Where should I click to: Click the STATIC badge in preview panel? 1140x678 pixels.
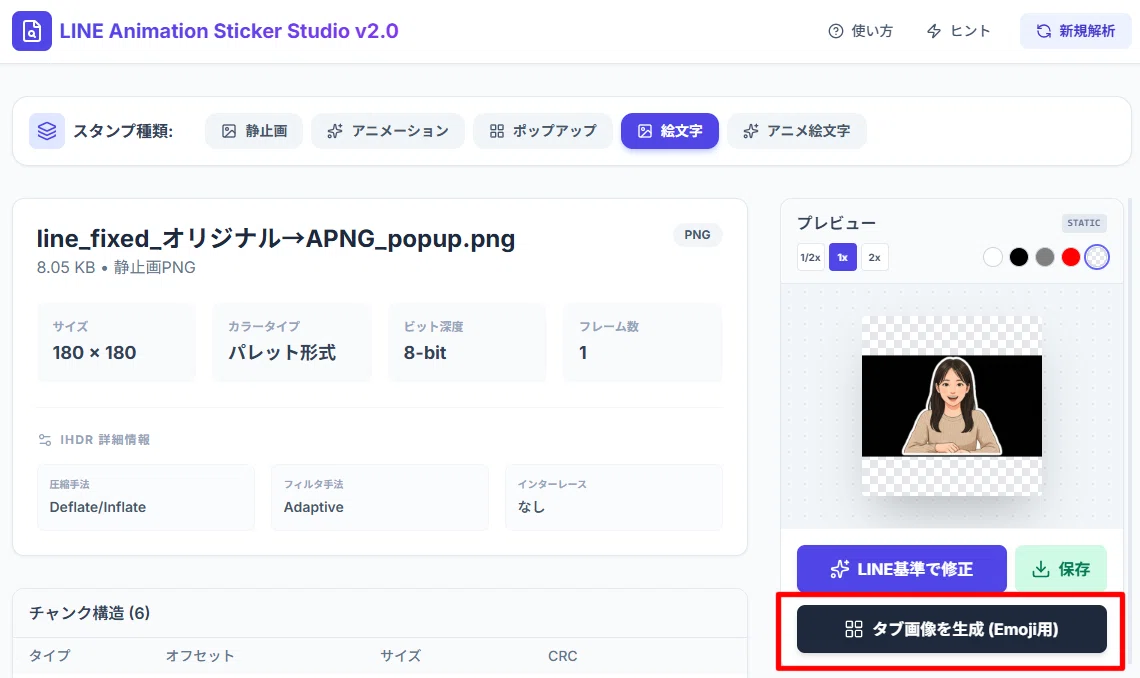[x=1083, y=223]
